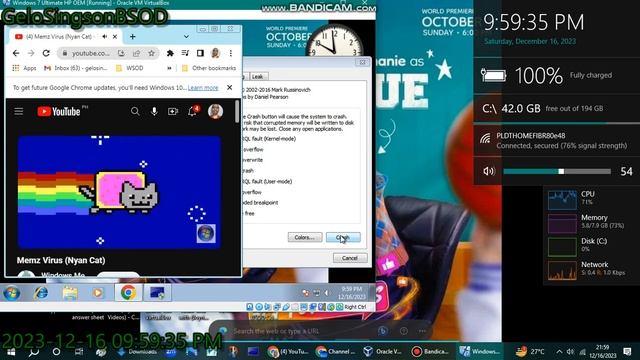Click the share page icon in address bar
This screenshot has width=640, height=360.
pyautogui.click(x=136, y=53)
